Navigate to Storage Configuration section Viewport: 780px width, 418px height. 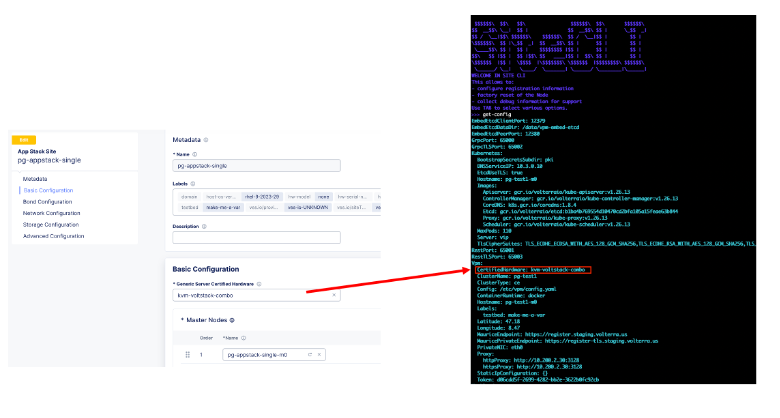[x=51, y=225]
